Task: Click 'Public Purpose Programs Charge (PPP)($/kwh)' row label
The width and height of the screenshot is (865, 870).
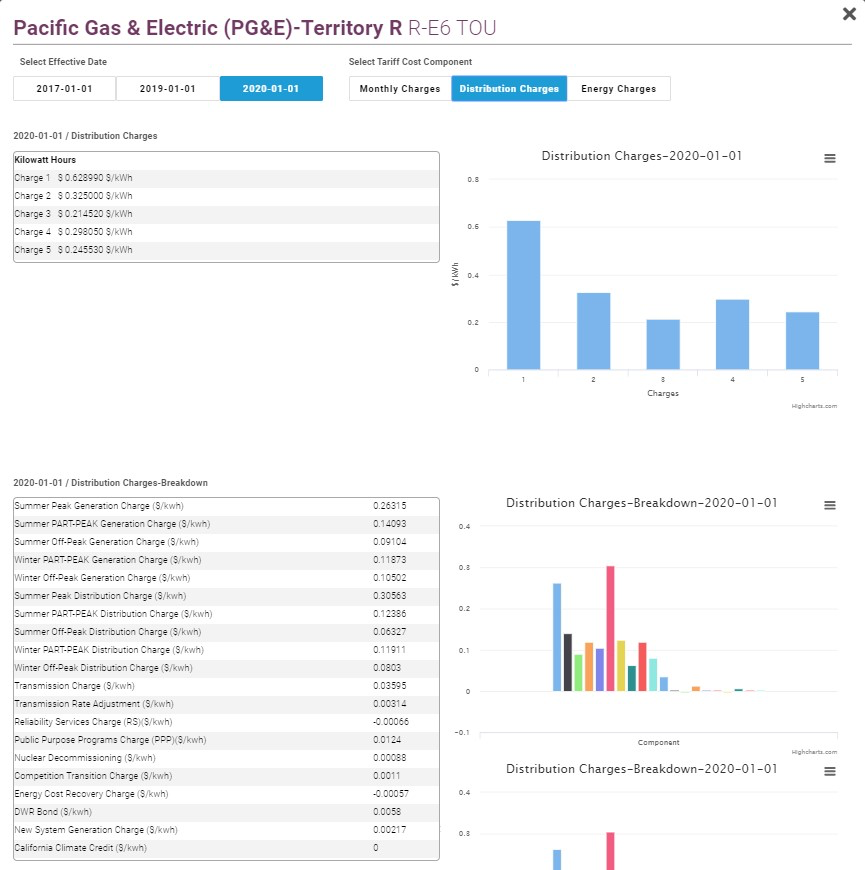Action: pyautogui.click(x=110, y=740)
